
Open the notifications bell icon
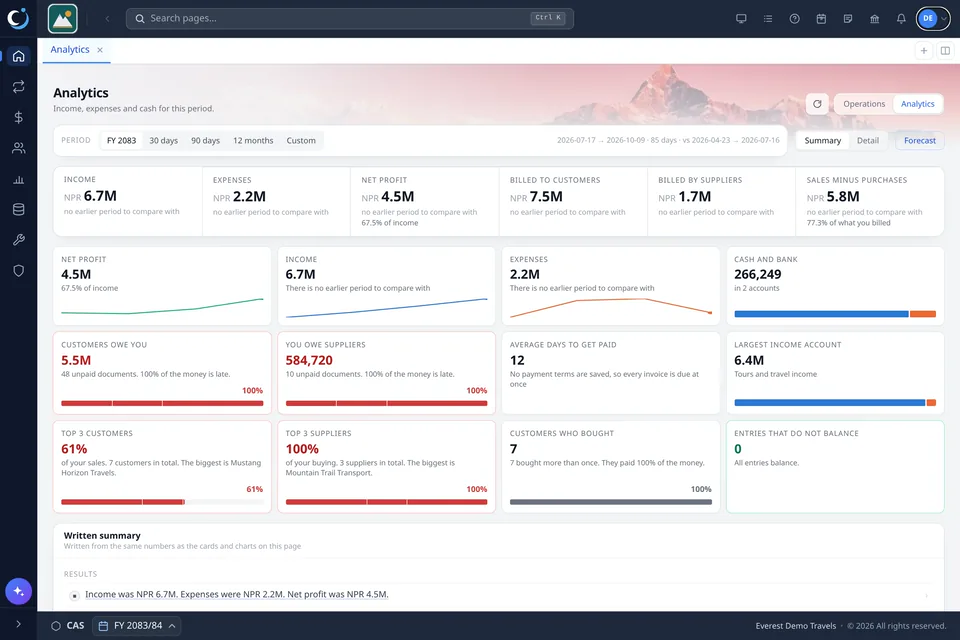(901, 18)
